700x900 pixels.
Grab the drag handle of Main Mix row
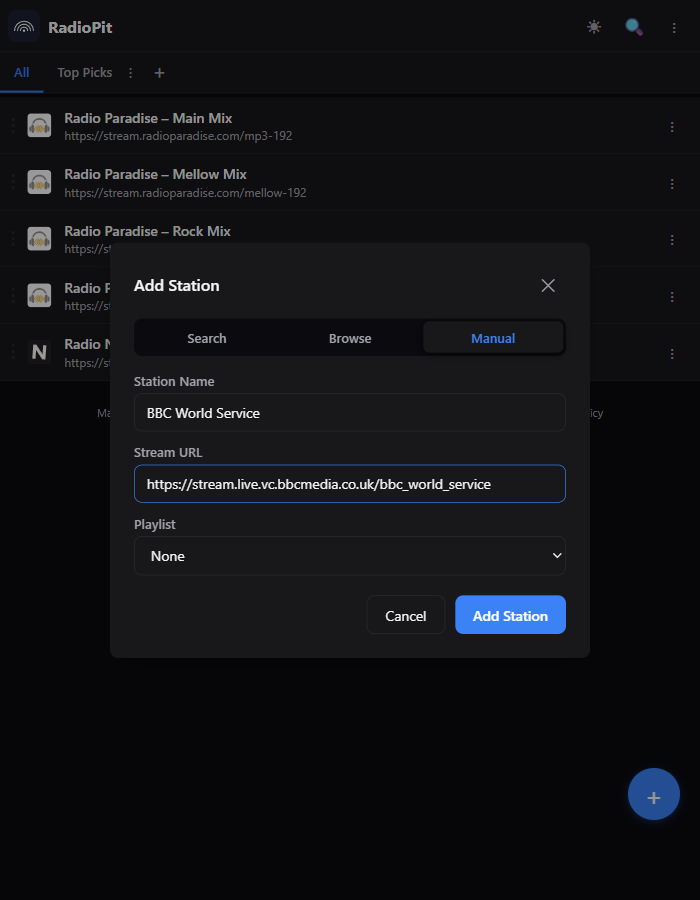tap(13, 126)
